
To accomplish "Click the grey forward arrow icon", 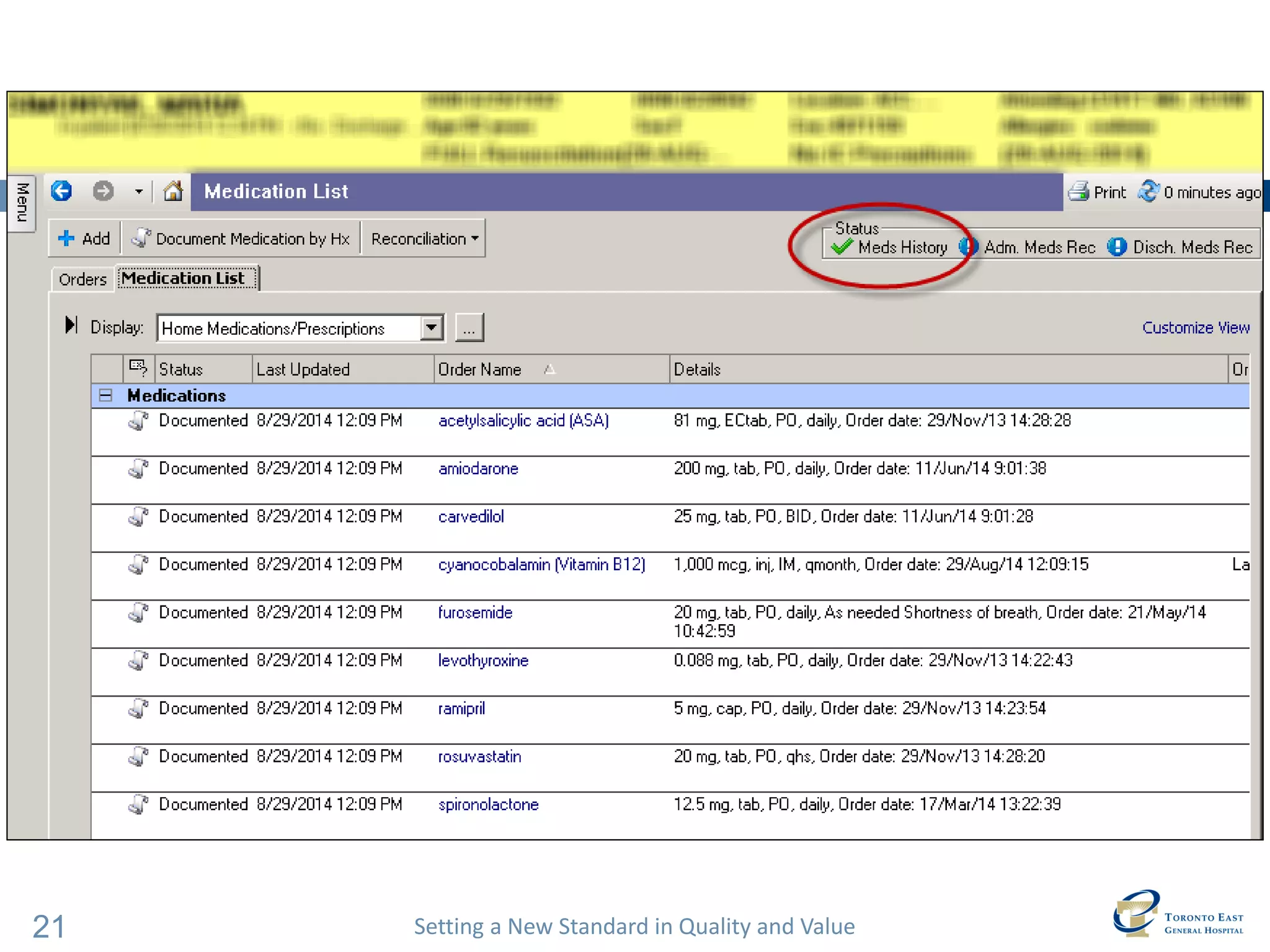I will 103,191.
